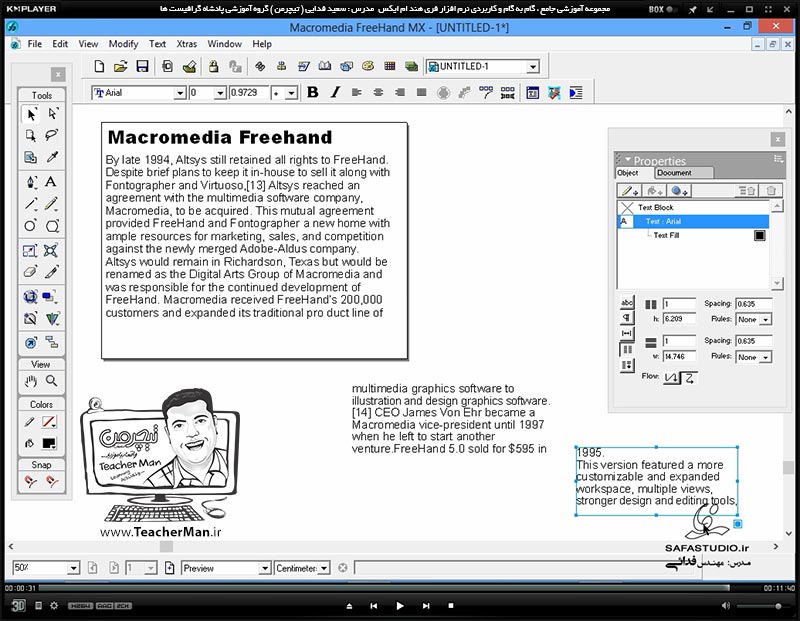
Task: Click the column Spacing field 0.635
Action: [x=754, y=304]
